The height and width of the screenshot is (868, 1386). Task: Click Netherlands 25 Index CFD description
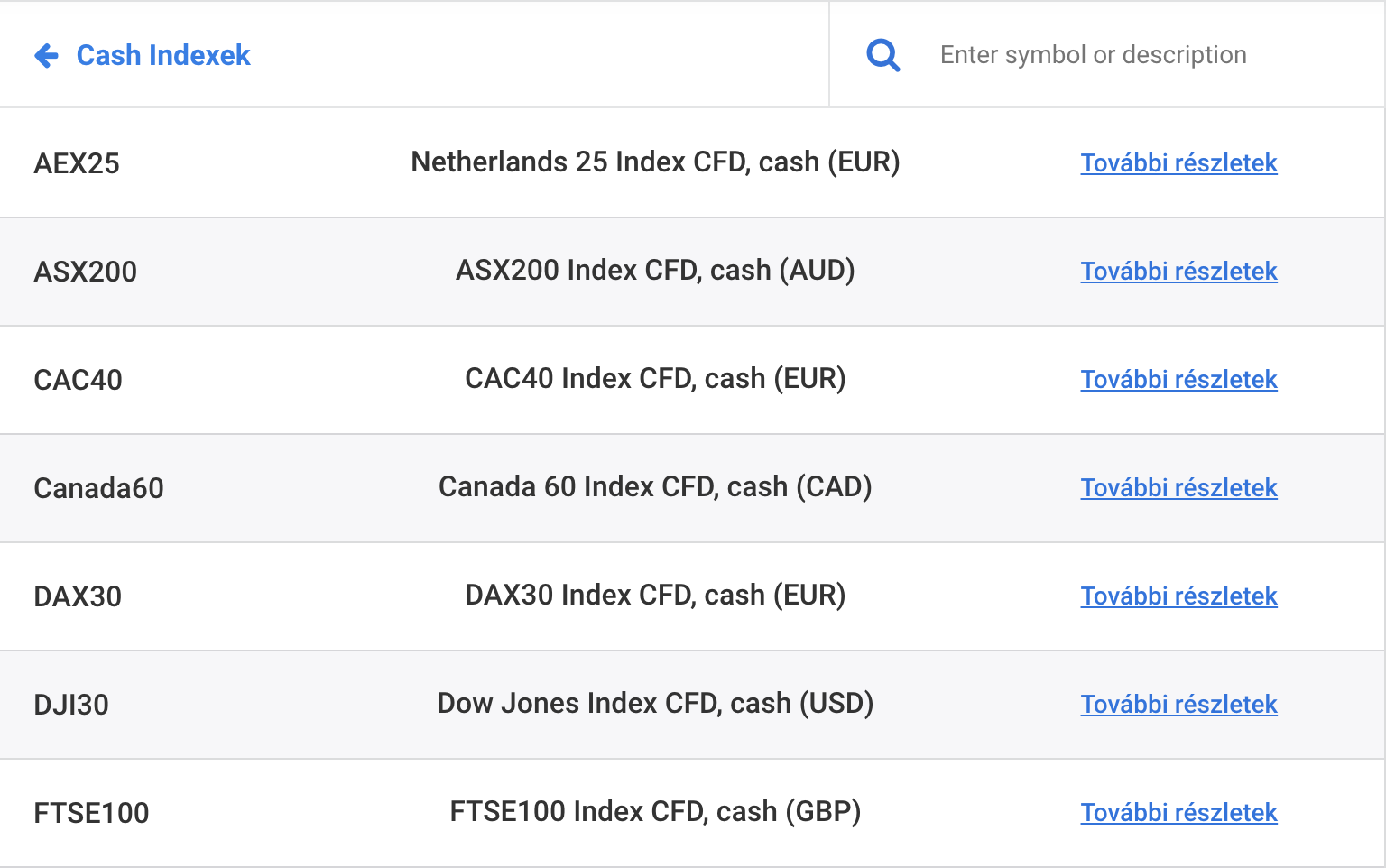coord(655,162)
